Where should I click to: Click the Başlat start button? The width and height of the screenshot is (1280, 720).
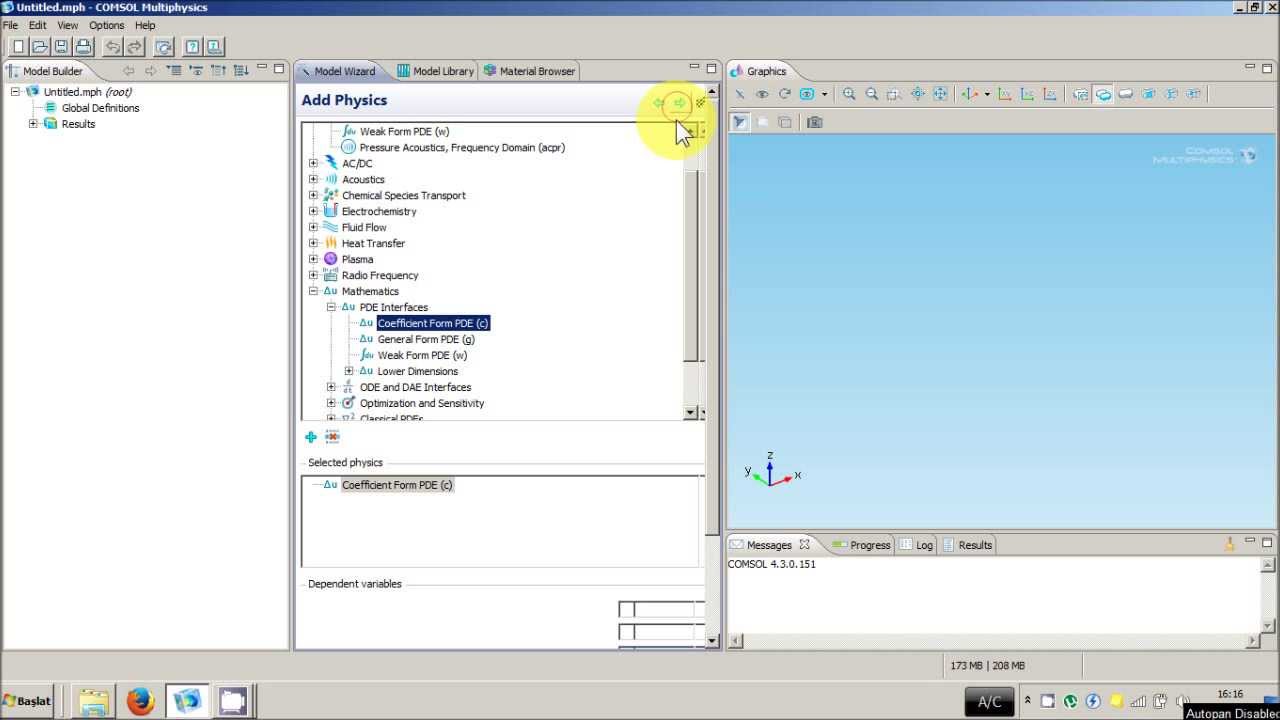[27, 701]
